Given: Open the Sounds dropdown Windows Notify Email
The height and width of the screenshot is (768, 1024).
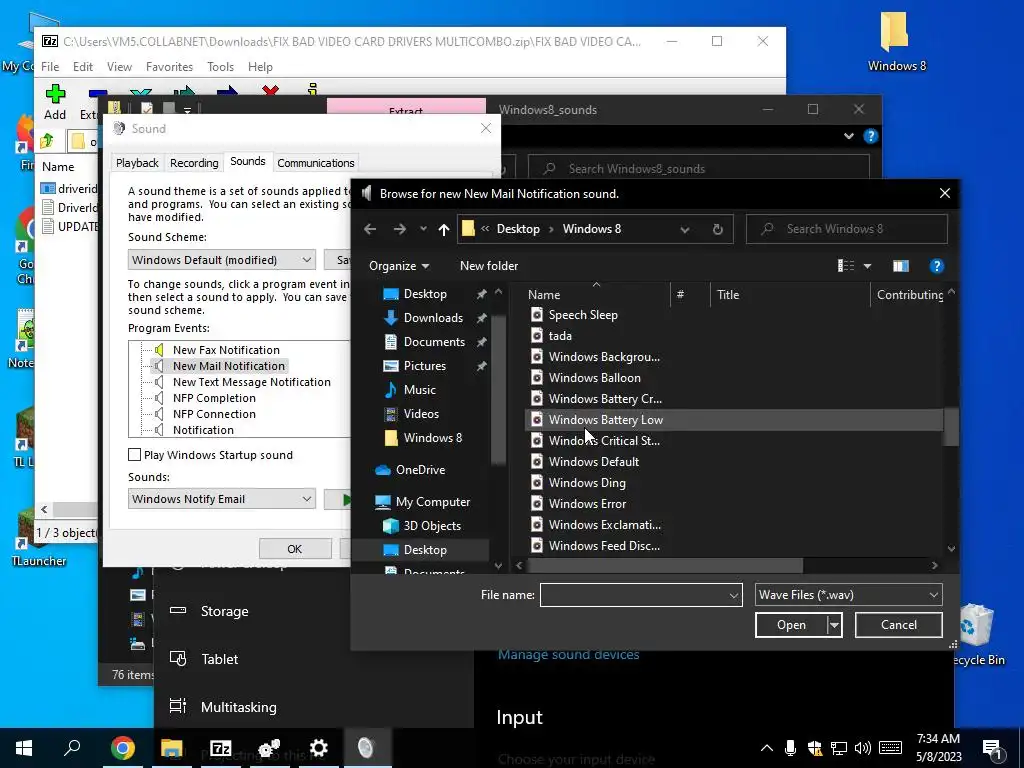Looking at the screenshot, I should coord(221,499).
